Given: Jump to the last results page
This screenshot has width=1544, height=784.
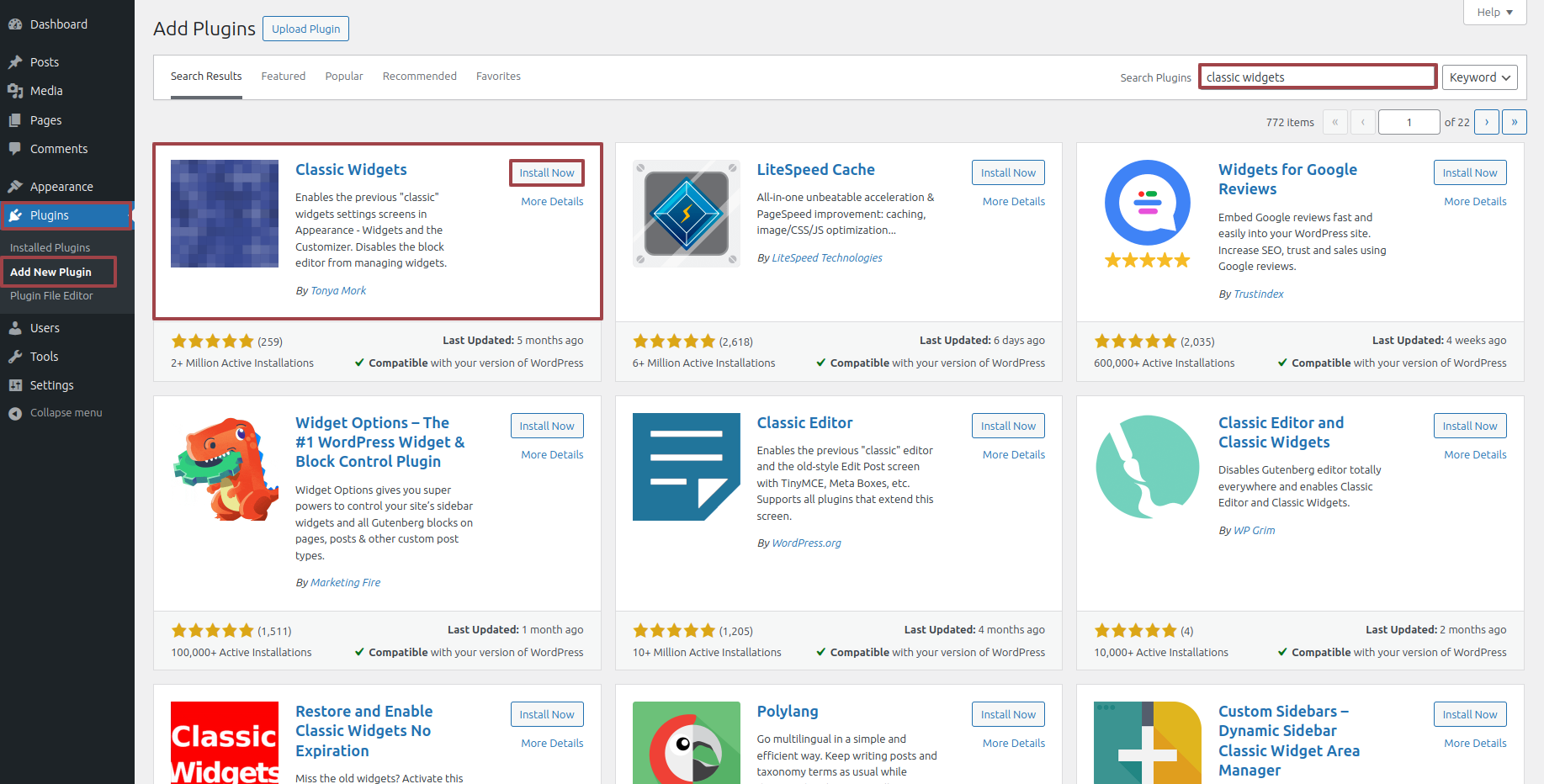Looking at the screenshot, I should pyautogui.click(x=1515, y=122).
